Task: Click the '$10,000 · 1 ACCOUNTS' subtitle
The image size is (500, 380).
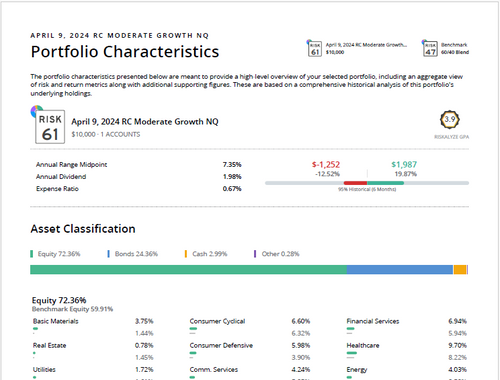Action: [106, 134]
